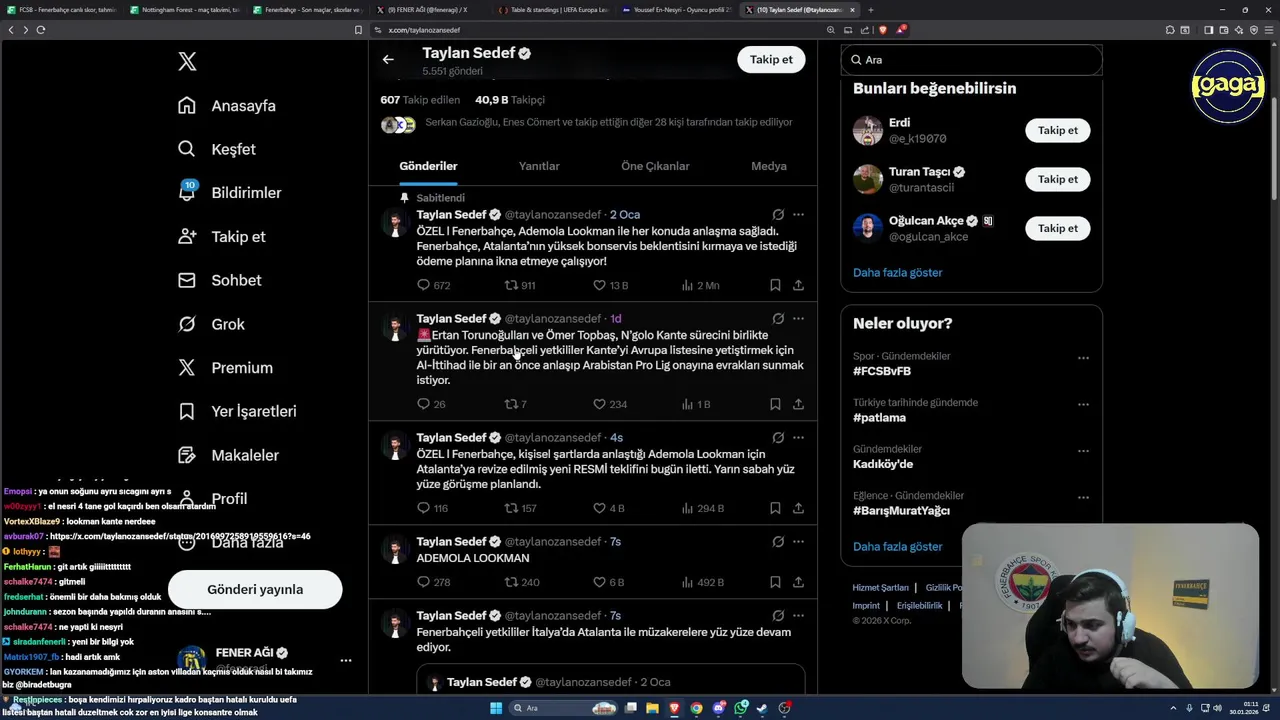Show more suggestions under Bunları beğenebilirsin
The width and height of the screenshot is (1280, 720).
(897, 272)
